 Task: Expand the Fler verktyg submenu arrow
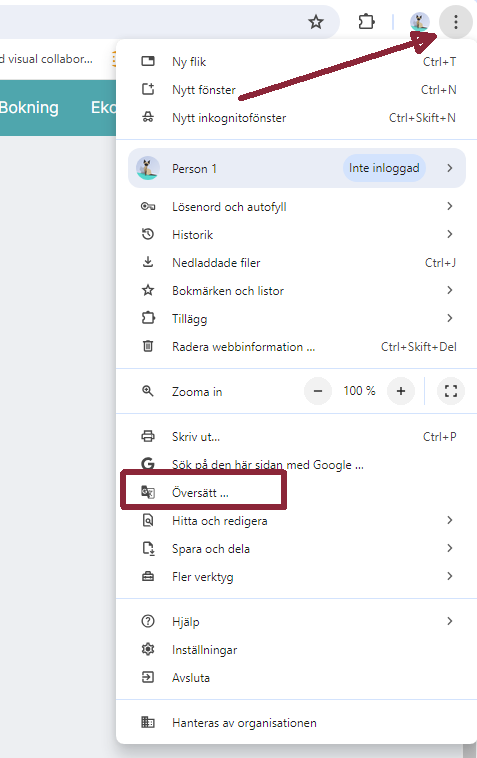coord(450,576)
